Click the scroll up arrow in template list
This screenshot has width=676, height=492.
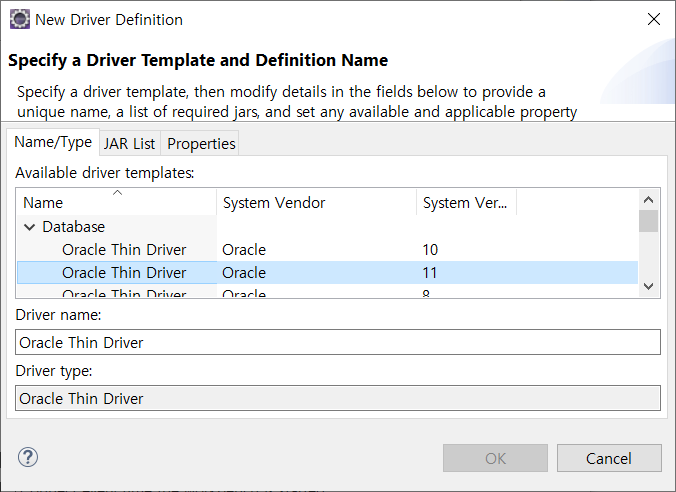pyautogui.click(x=648, y=200)
